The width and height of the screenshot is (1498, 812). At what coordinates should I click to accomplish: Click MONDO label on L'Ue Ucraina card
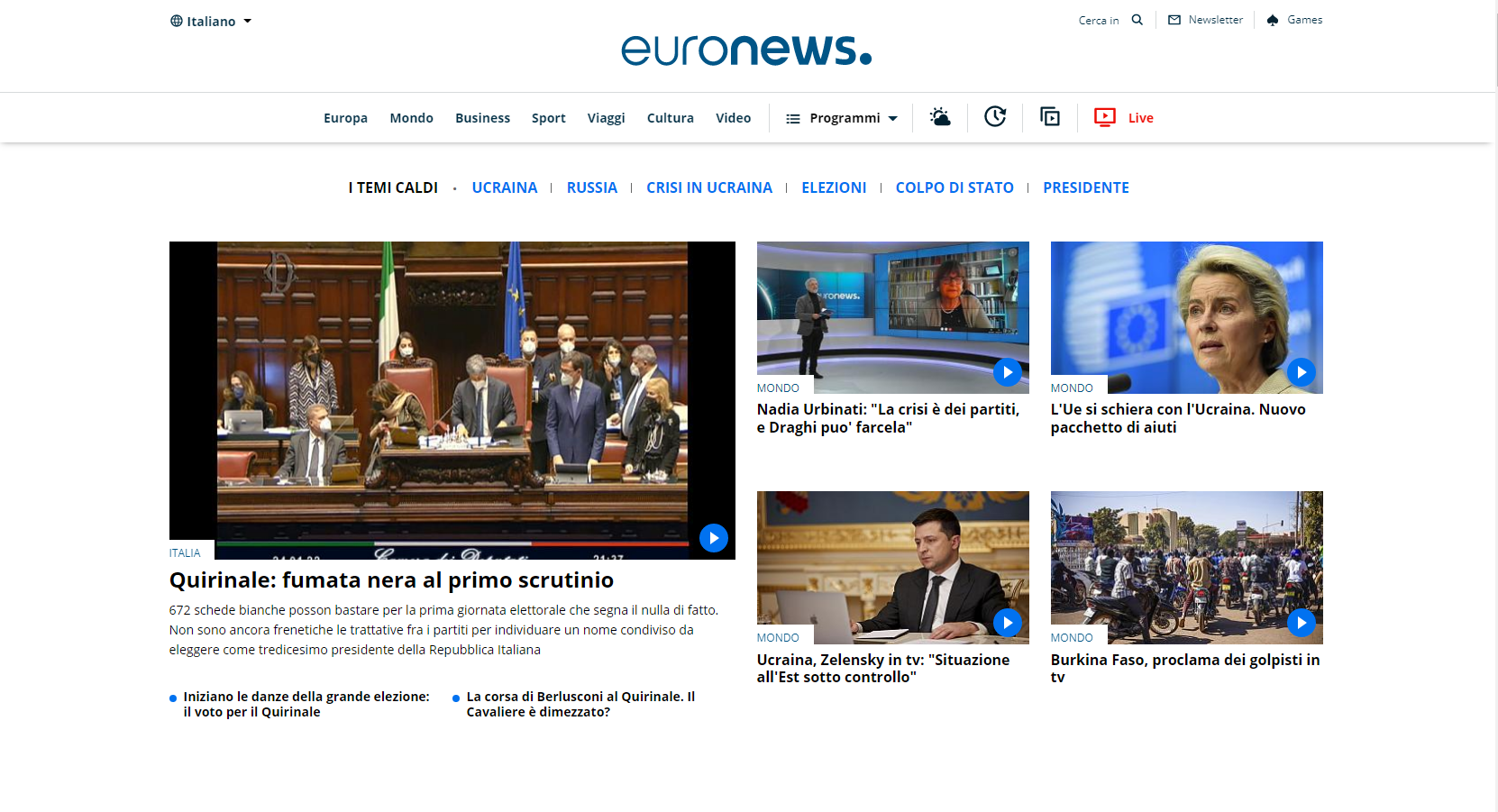[x=1072, y=388]
